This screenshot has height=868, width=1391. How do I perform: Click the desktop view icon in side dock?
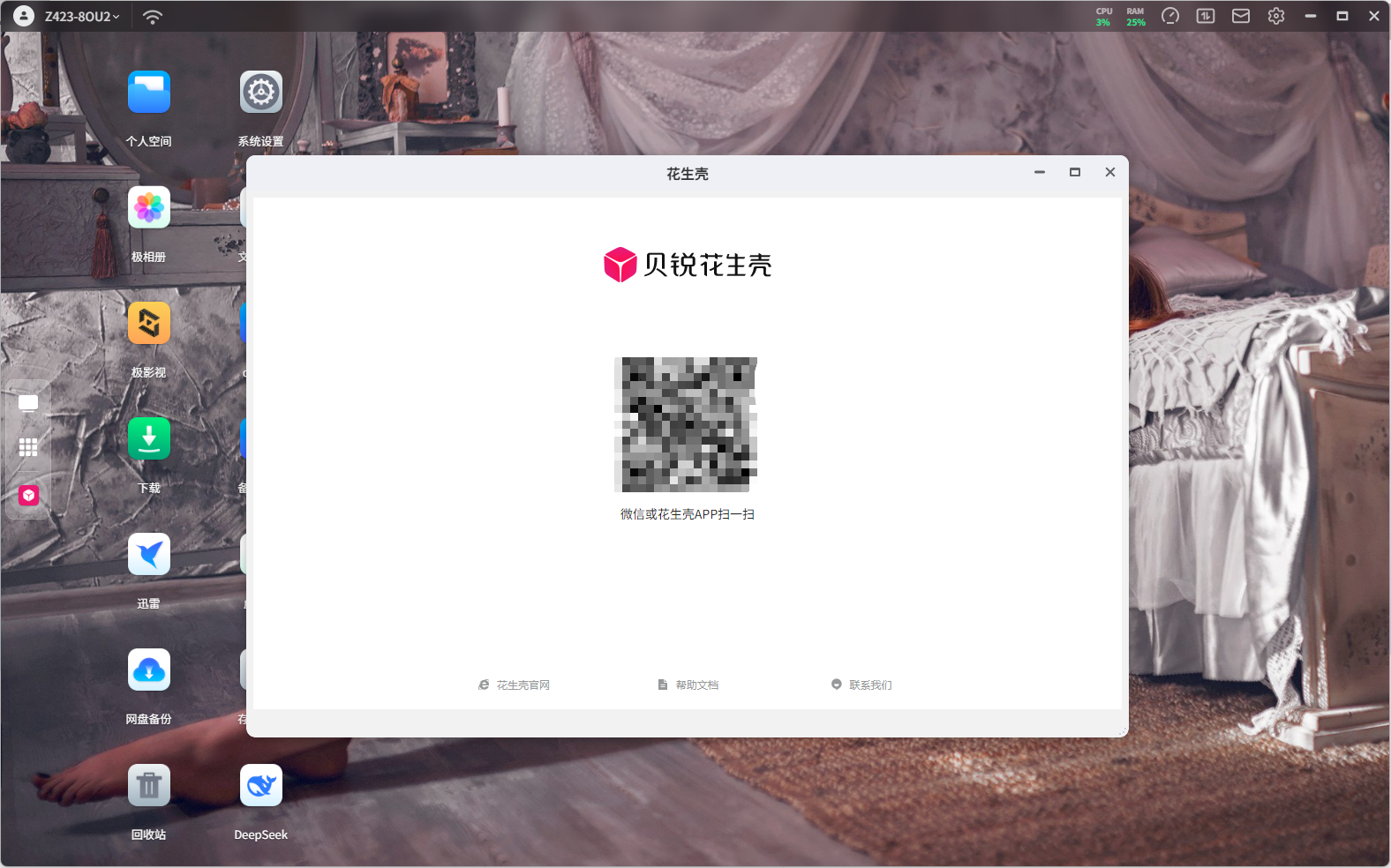(x=28, y=403)
